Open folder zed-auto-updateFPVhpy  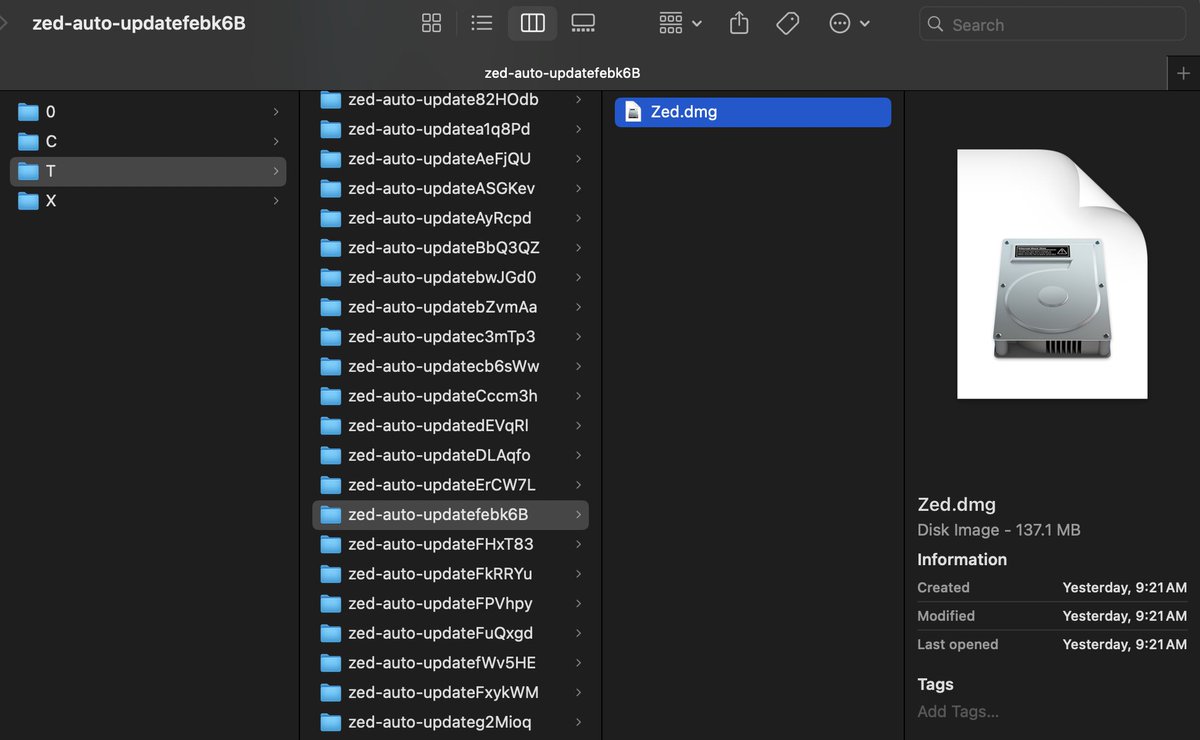(450, 604)
